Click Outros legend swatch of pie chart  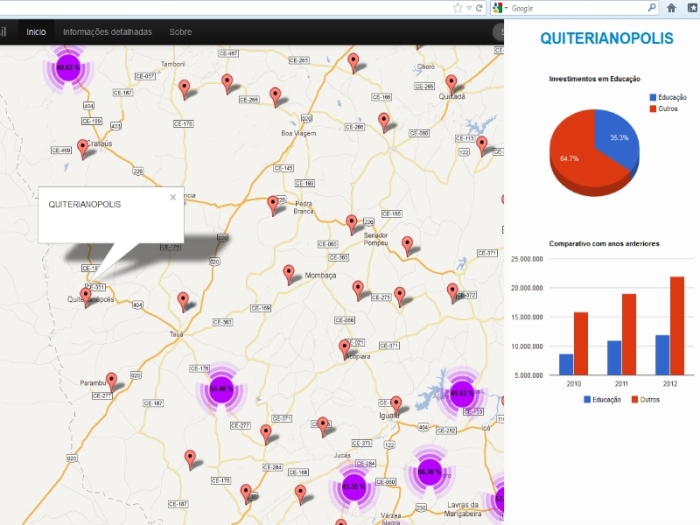coord(653,108)
